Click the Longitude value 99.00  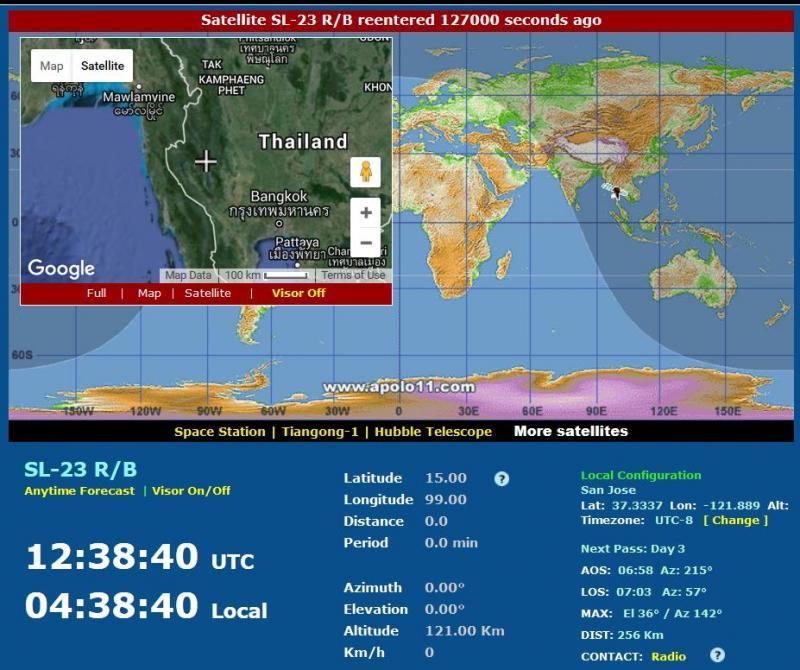[446, 500]
